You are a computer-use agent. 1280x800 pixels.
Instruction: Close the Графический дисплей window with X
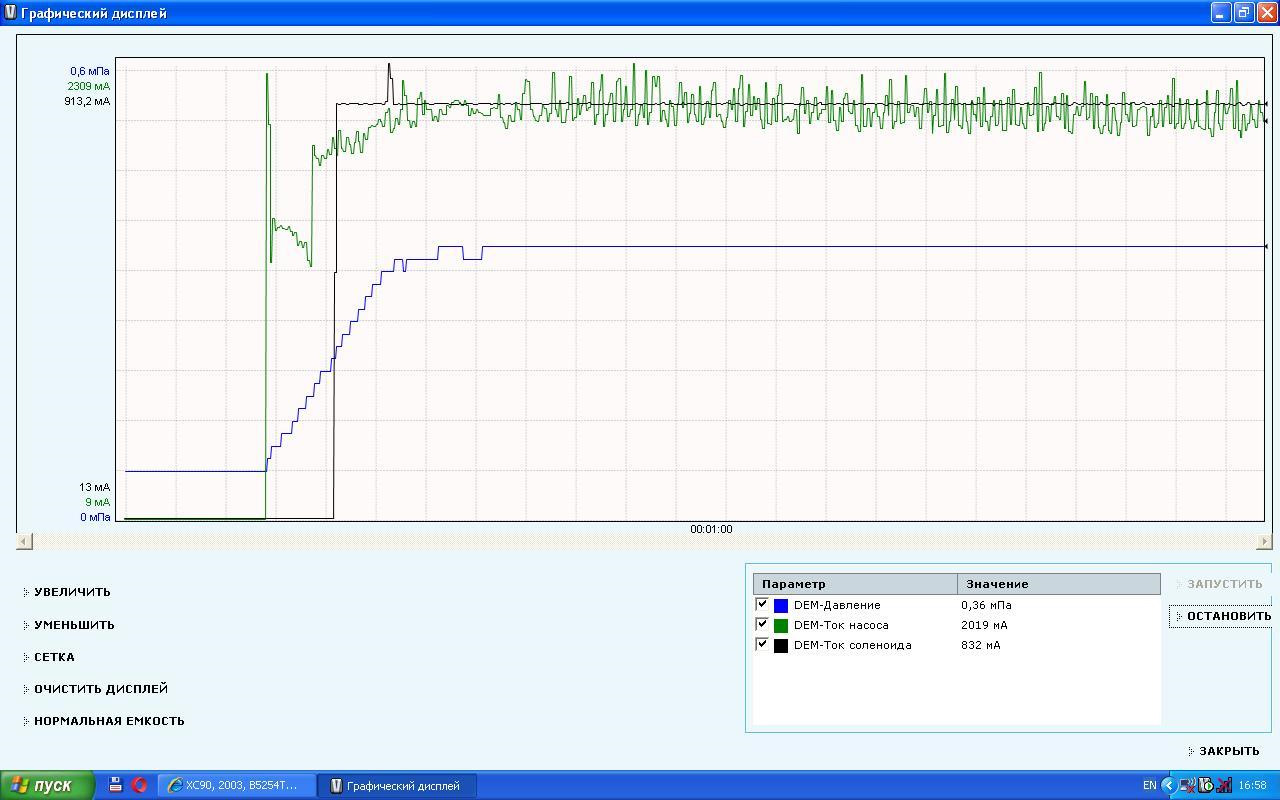pos(1266,12)
